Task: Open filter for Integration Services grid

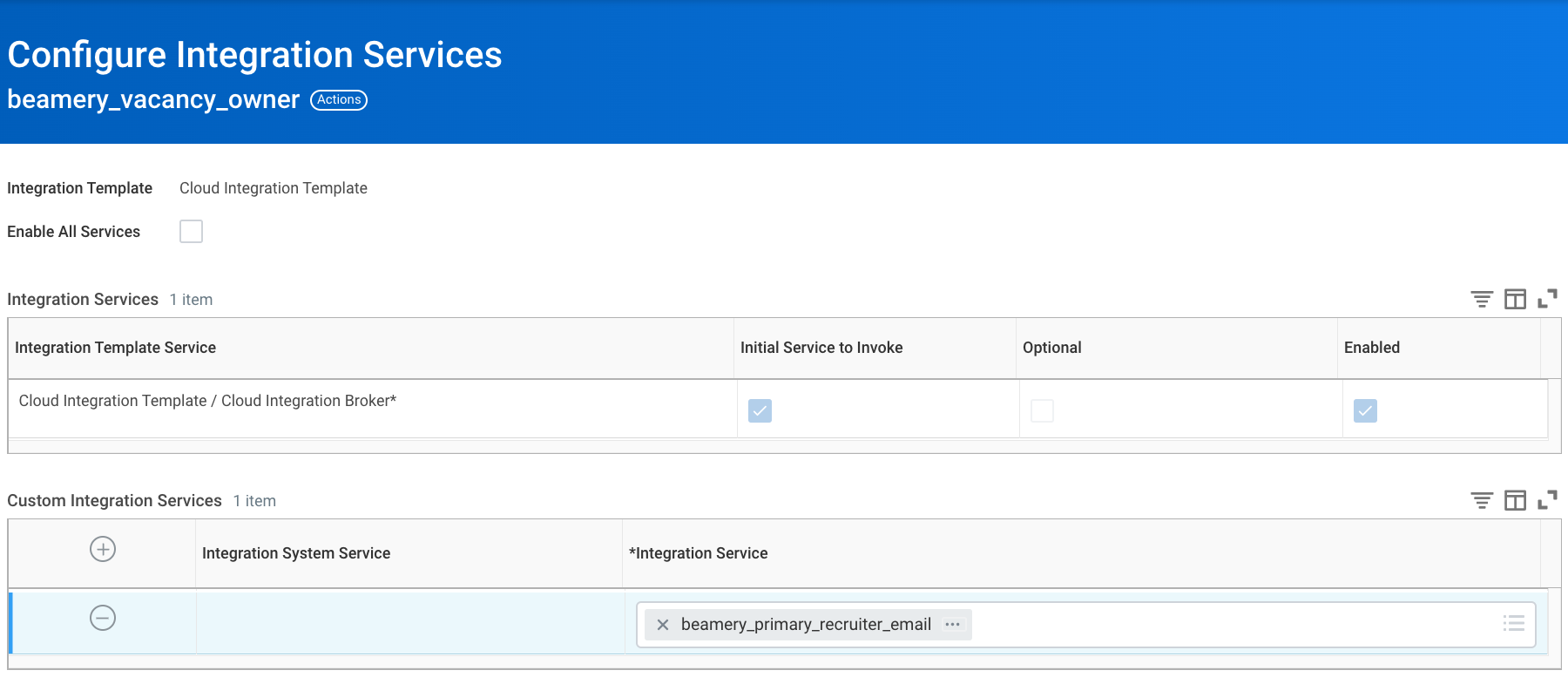Action: coord(1482,299)
